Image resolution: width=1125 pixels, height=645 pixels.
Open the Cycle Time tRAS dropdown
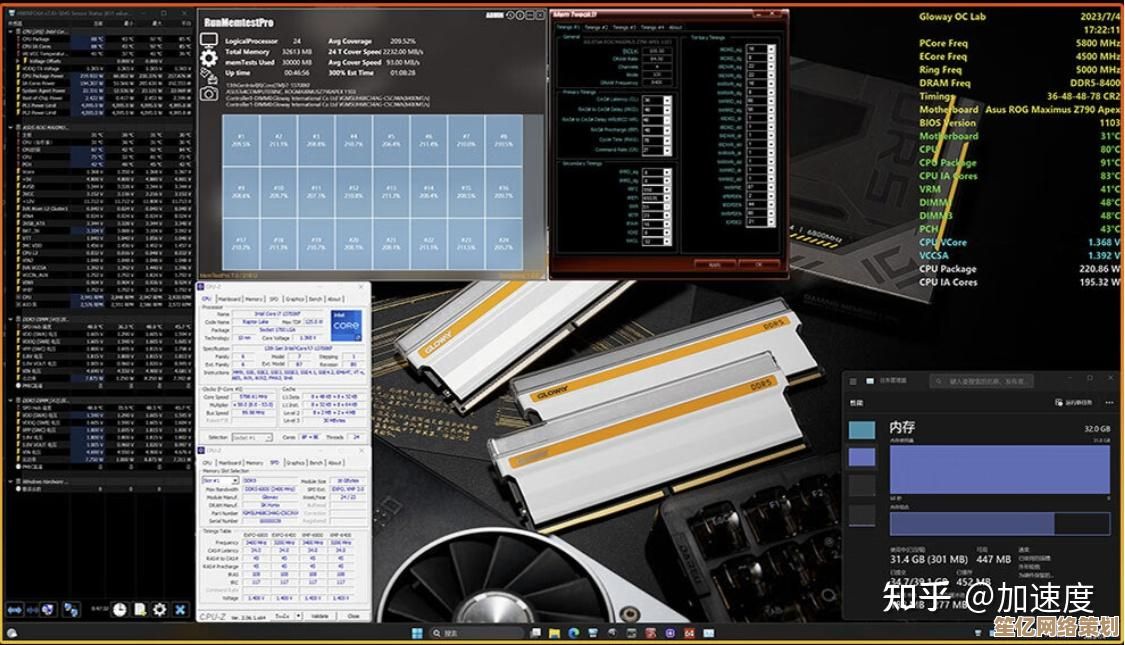(667, 141)
